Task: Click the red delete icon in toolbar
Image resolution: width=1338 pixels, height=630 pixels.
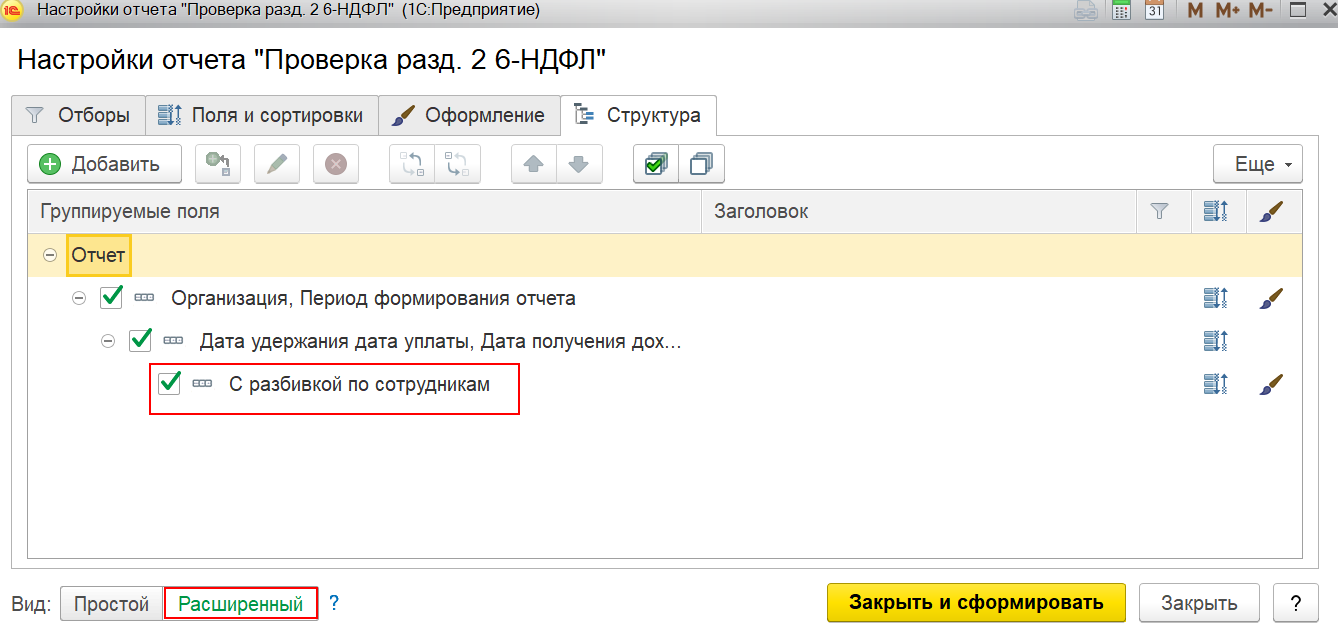Action: (x=336, y=164)
